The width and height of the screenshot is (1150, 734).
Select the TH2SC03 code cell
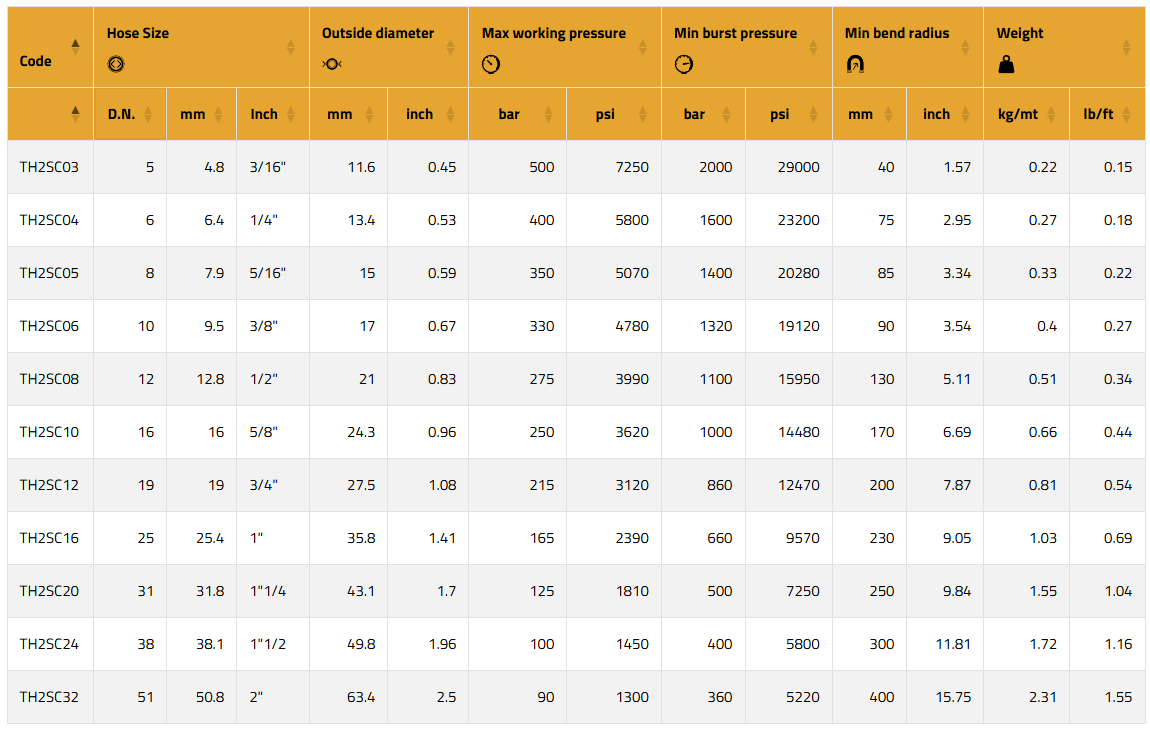pos(49,167)
